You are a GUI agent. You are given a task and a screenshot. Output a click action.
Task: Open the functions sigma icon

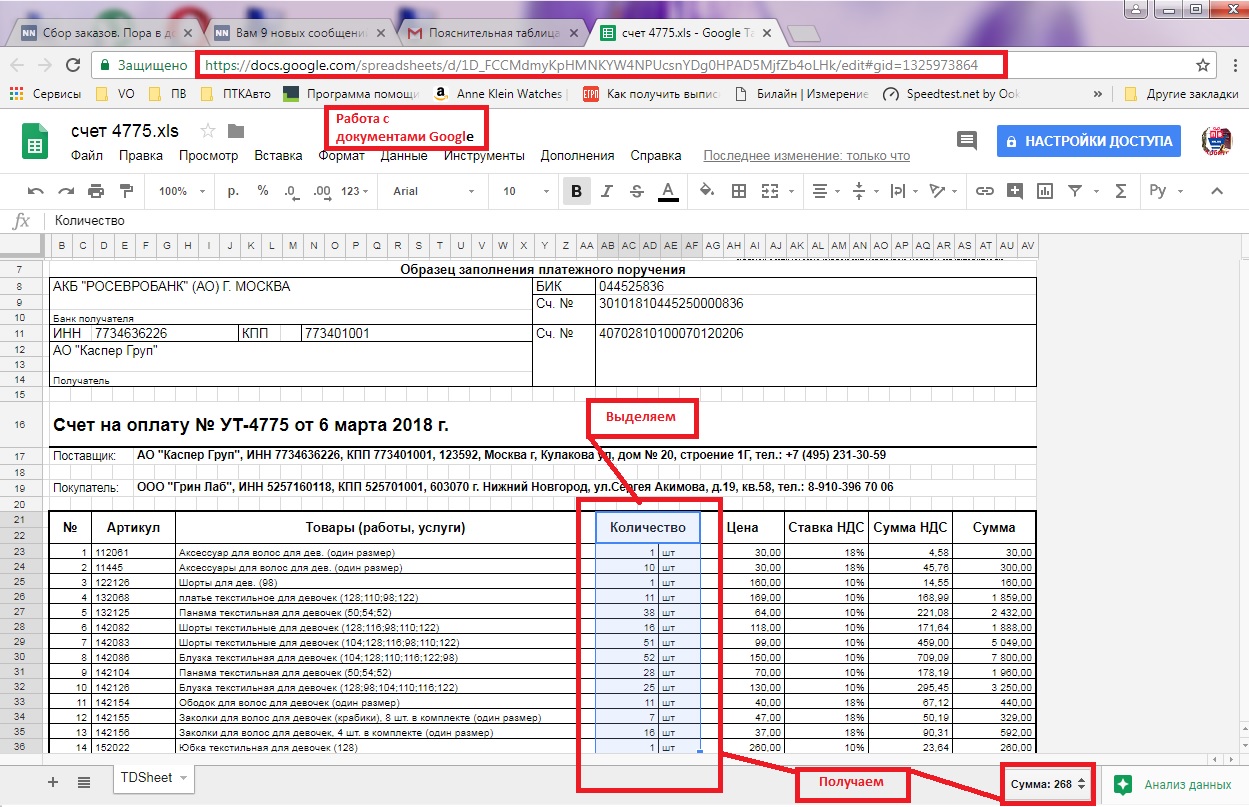point(1120,191)
